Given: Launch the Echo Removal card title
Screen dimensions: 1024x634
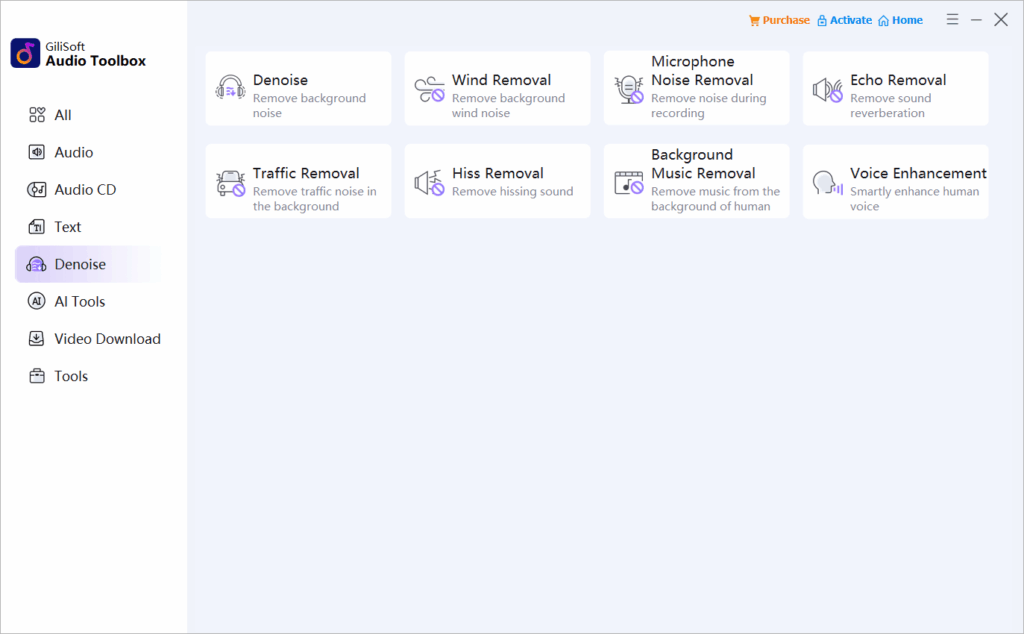Looking at the screenshot, I should pos(897,80).
